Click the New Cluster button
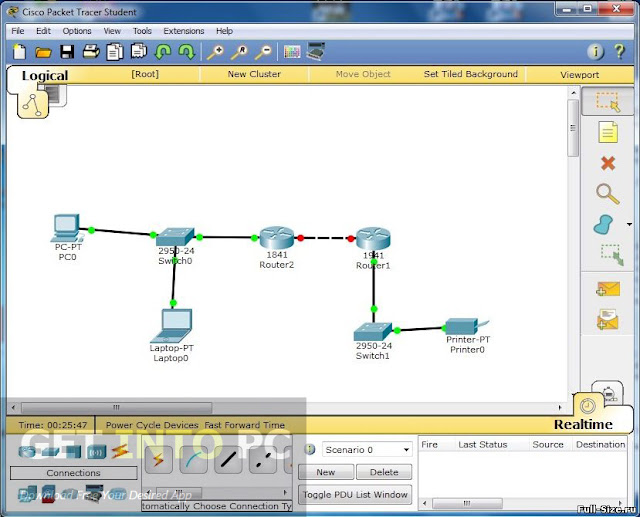The width and height of the screenshot is (640, 517). click(x=254, y=74)
